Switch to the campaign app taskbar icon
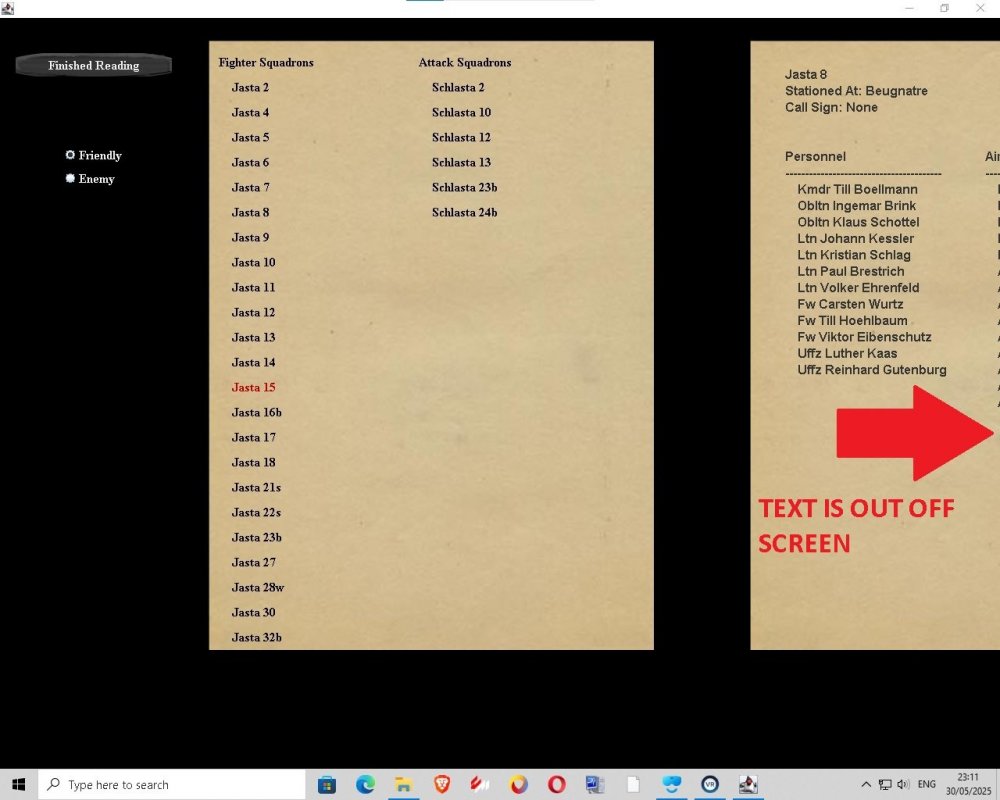 [748, 785]
